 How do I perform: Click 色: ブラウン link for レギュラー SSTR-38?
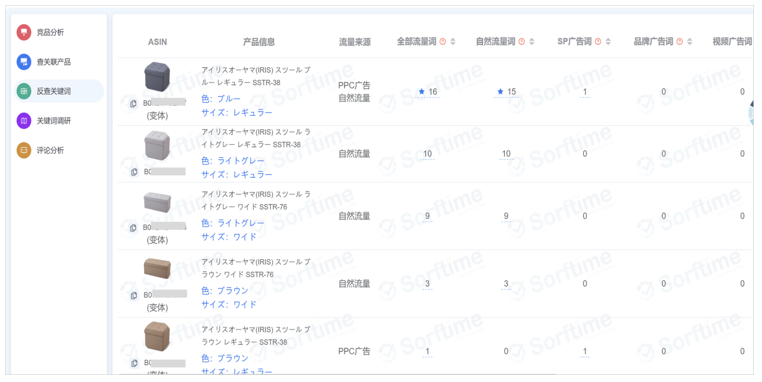click(225, 358)
